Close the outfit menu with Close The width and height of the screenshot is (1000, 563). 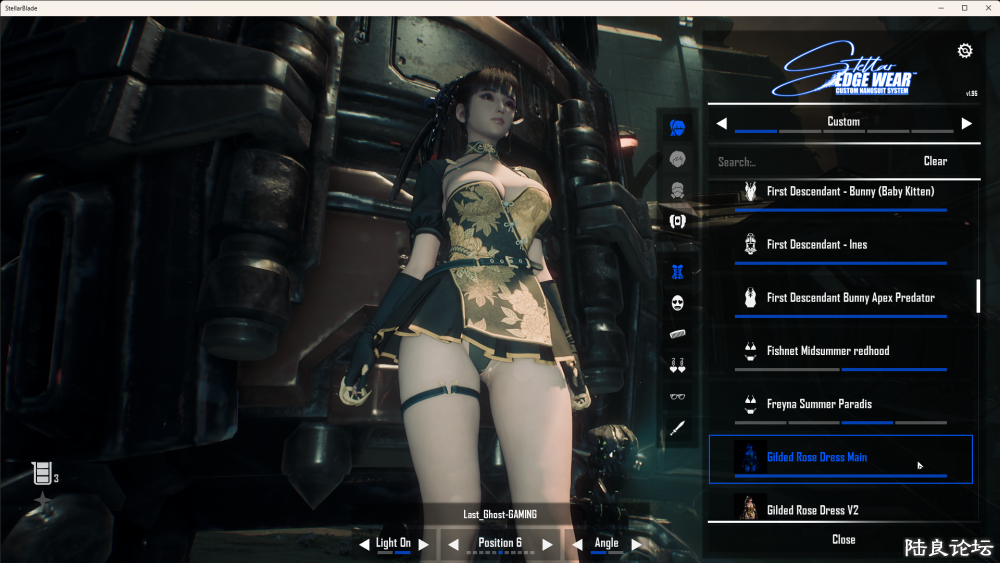844,539
